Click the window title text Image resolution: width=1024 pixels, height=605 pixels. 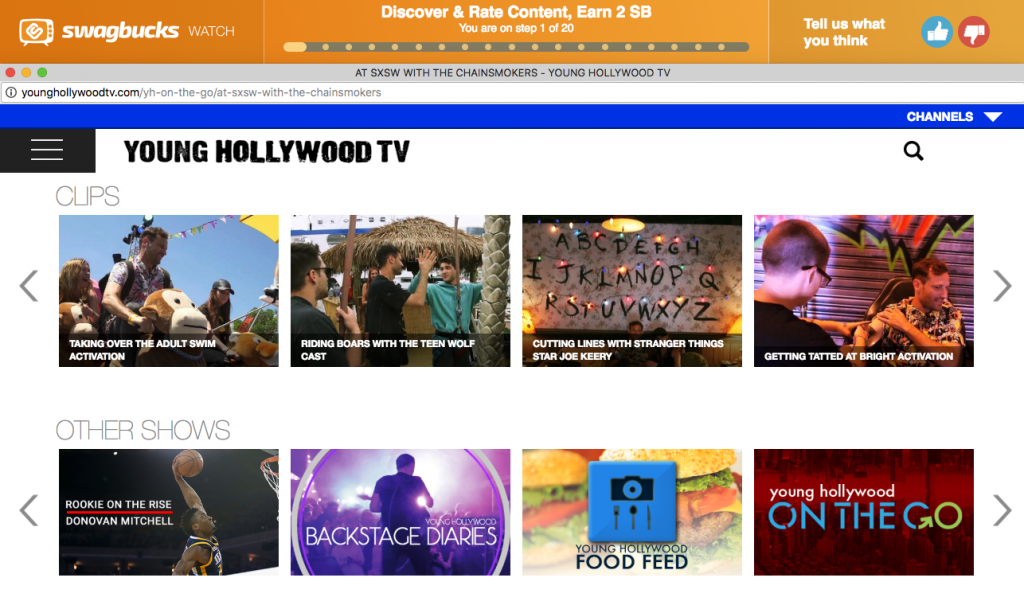pos(513,73)
